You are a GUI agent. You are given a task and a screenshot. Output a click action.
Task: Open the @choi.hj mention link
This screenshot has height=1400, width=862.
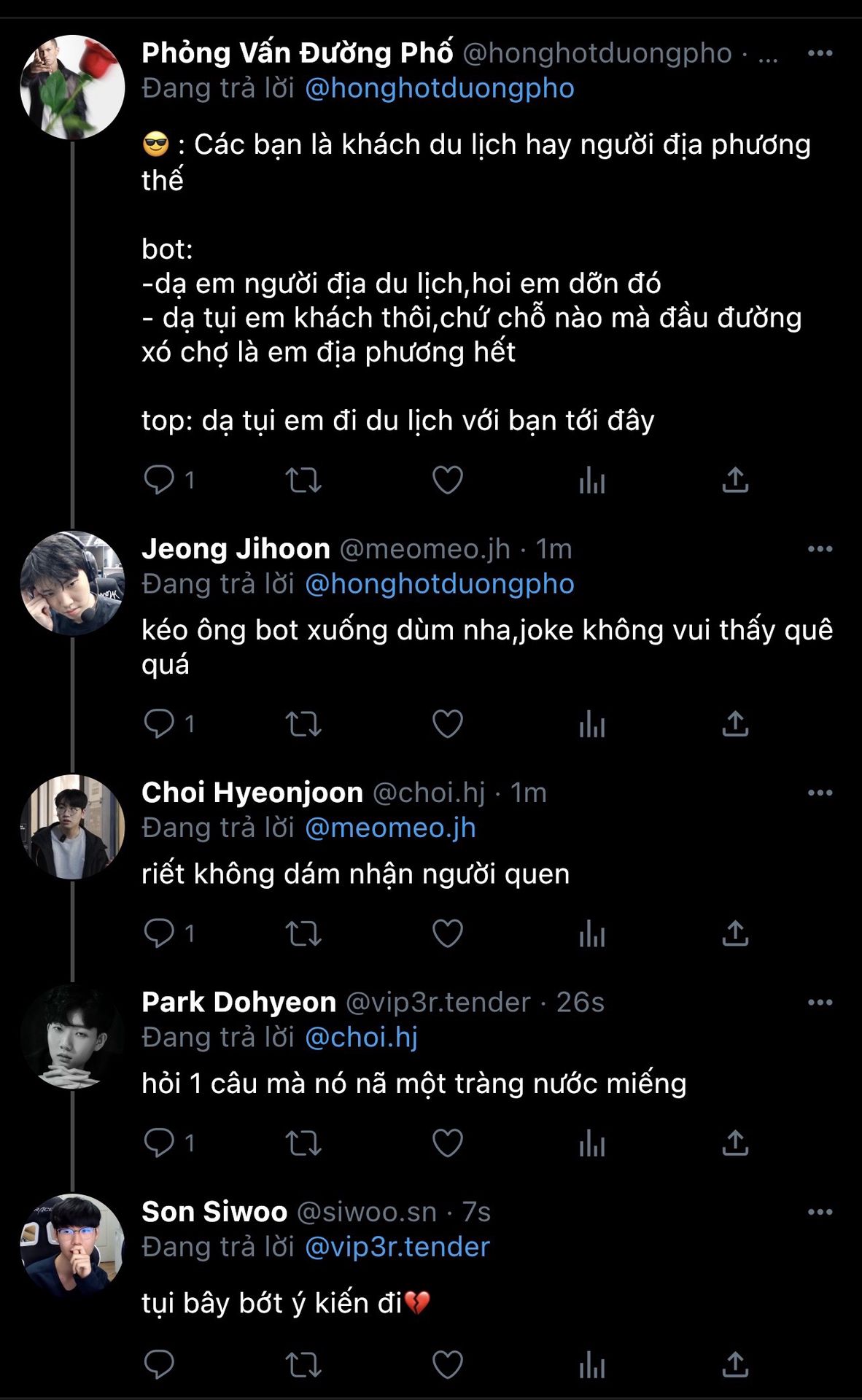361,1038
